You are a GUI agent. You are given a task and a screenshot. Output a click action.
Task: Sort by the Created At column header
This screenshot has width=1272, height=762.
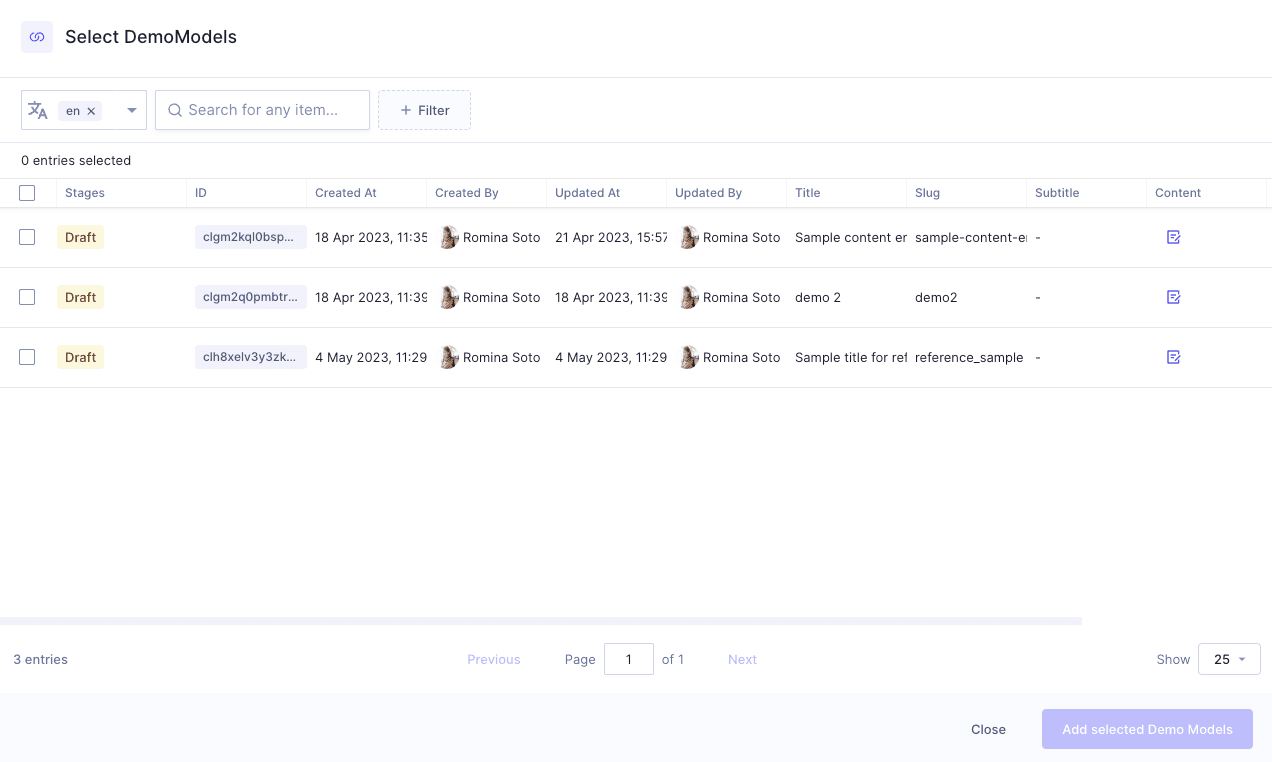pos(345,192)
